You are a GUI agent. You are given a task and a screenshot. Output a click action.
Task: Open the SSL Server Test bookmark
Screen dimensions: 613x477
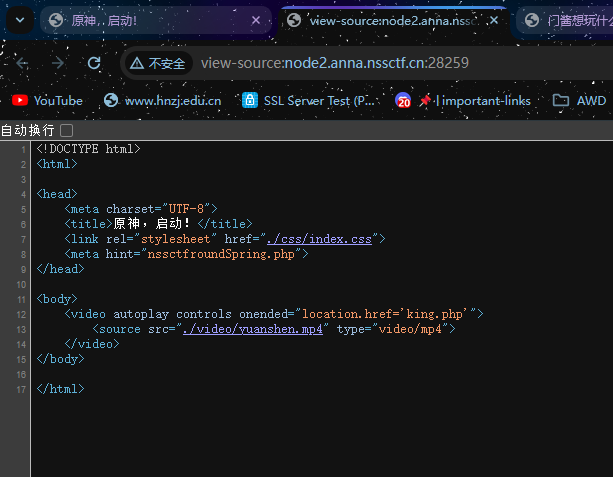tap(308, 101)
